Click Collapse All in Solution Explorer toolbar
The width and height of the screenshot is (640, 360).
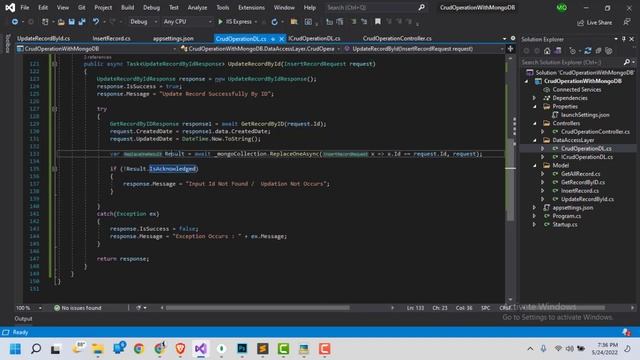pyautogui.click(x=598, y=51)
